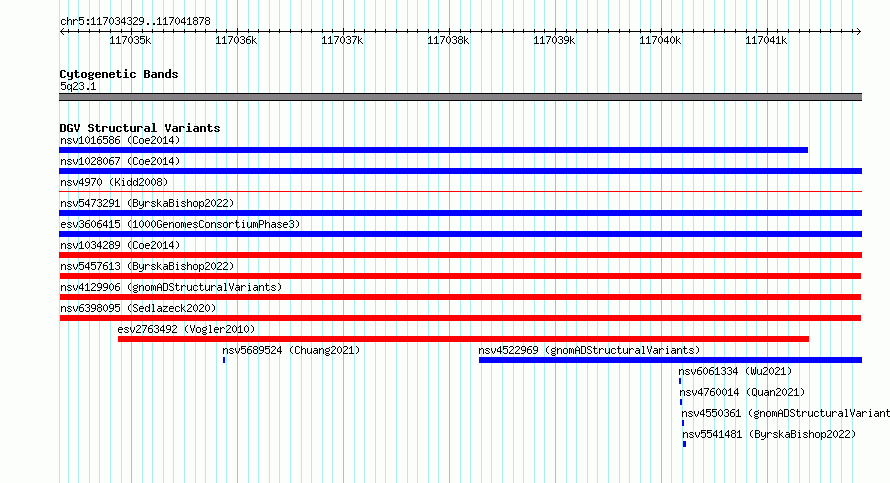Click the red bar for nsv5457613

(460, 276)
